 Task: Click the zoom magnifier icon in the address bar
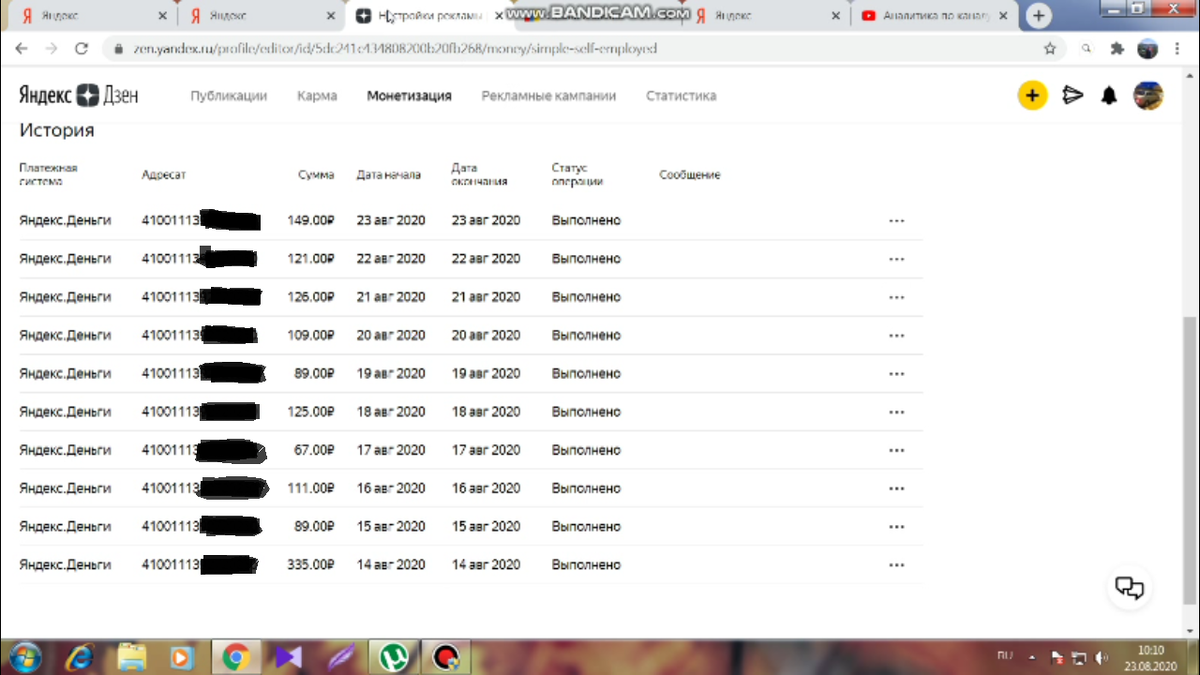tap(1087, 48)
